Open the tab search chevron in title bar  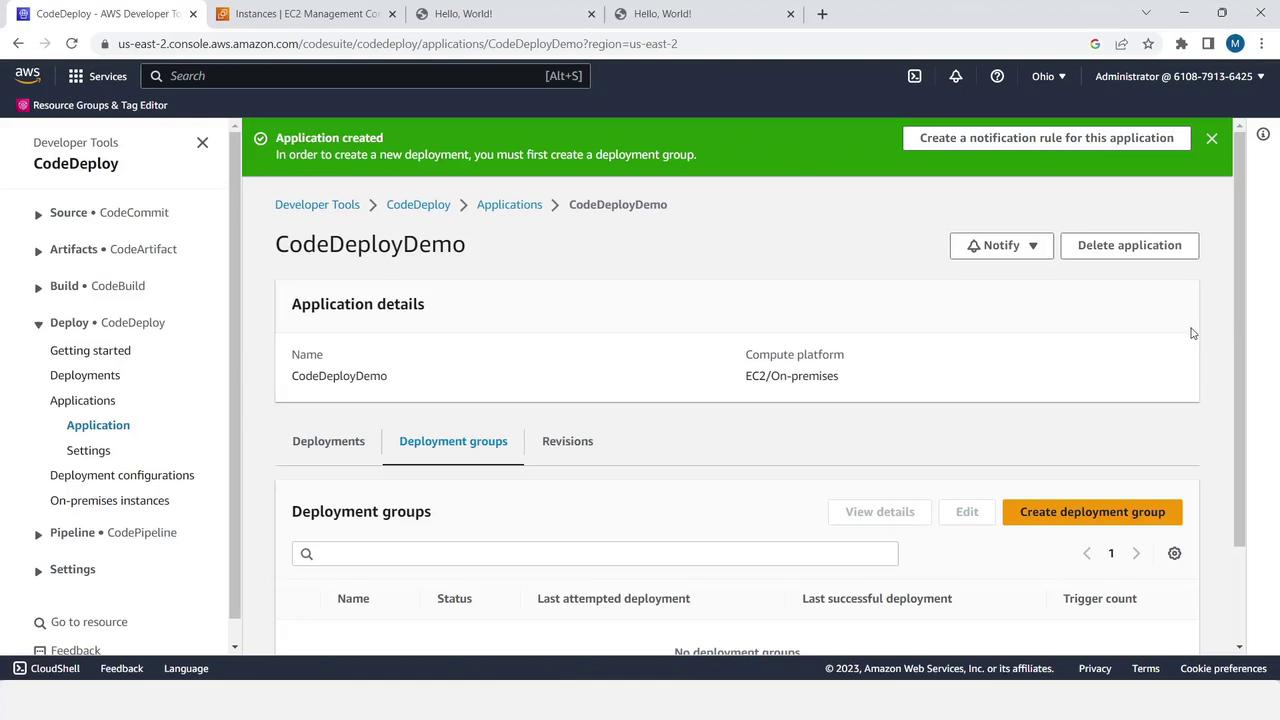point(1146,13)
